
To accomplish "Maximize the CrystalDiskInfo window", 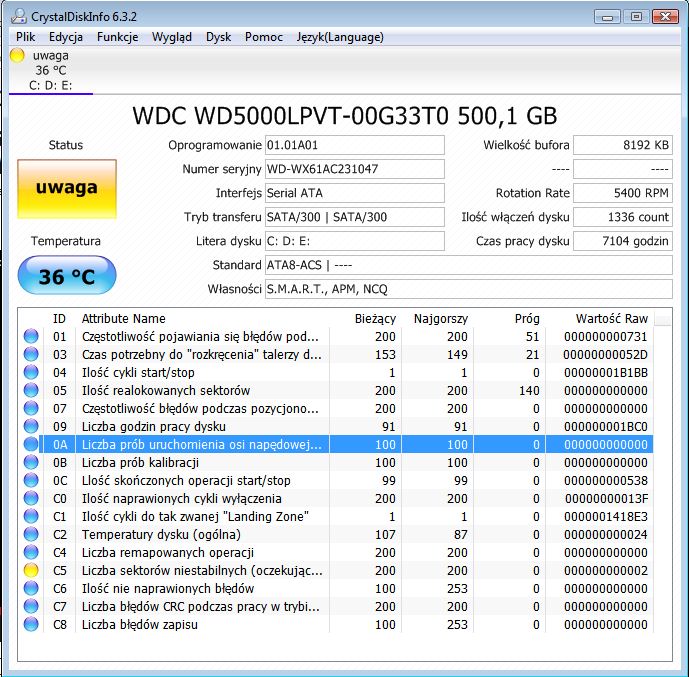I will coord(636,17).
